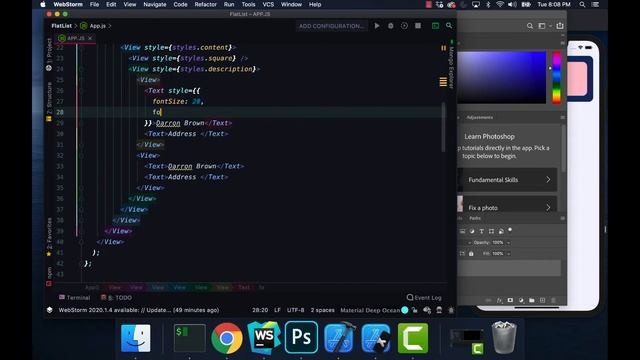Click the Trash icon in the Dock
The height and width of the screenshot is (360, 640).
pyautogui.click(x=504, y=338)
